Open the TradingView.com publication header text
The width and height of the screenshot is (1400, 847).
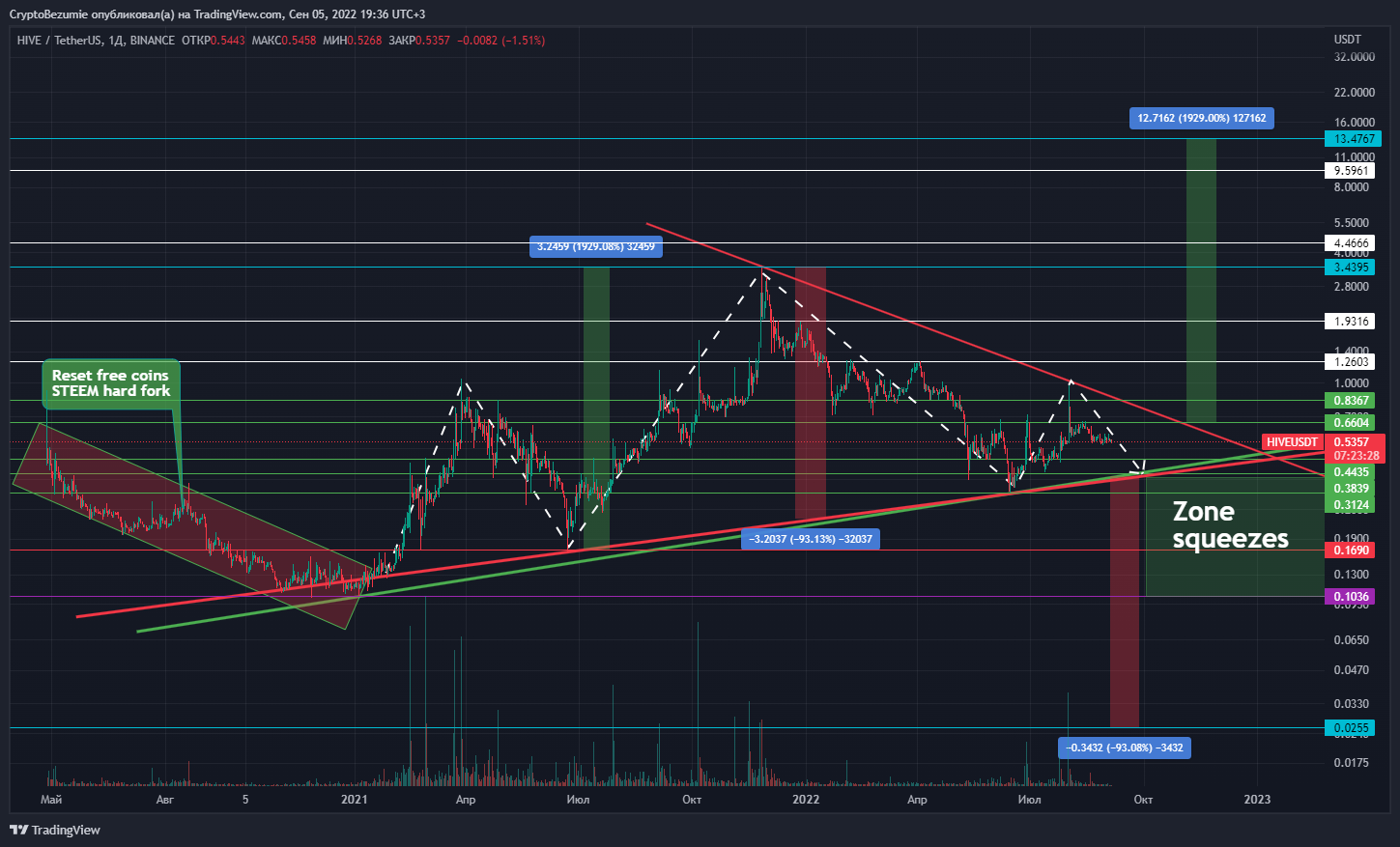pos(217,14)
